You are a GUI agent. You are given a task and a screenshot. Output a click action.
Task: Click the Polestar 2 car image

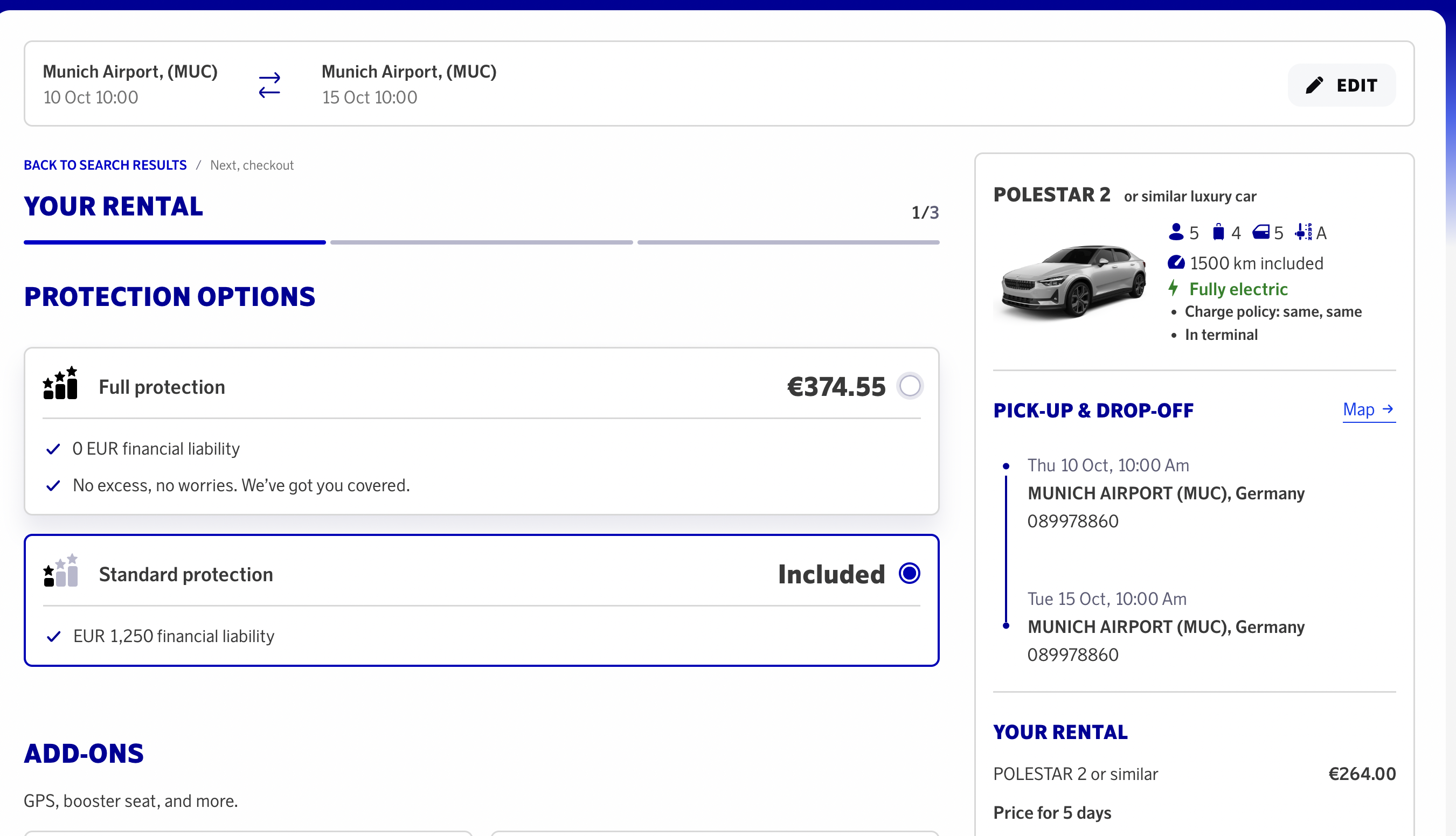1073,281
